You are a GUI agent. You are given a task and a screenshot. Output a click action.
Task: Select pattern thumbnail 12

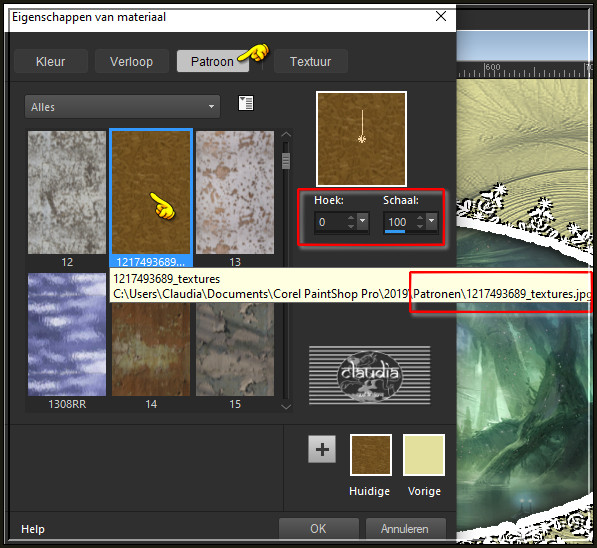coord(67,192)
